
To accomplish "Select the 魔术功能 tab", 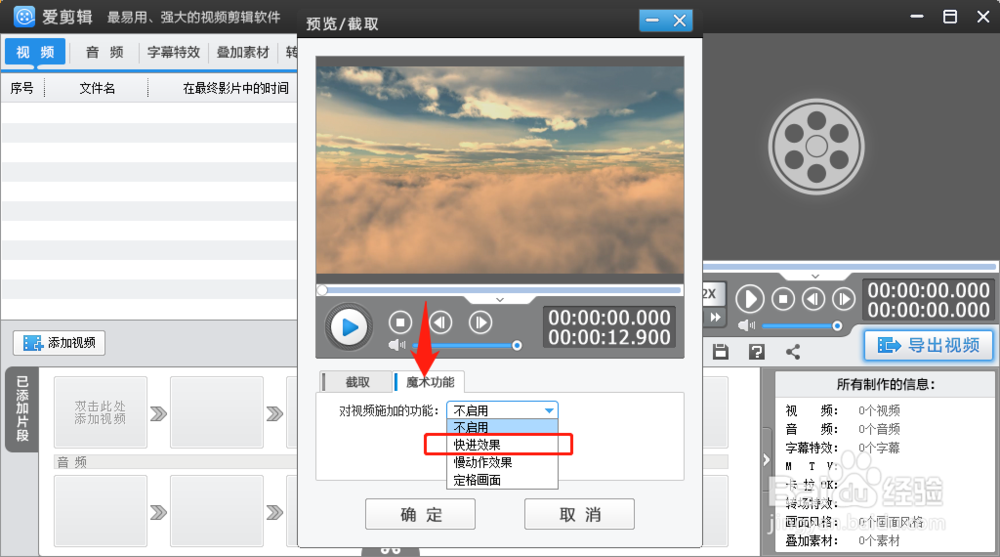I will click(430, 382).
